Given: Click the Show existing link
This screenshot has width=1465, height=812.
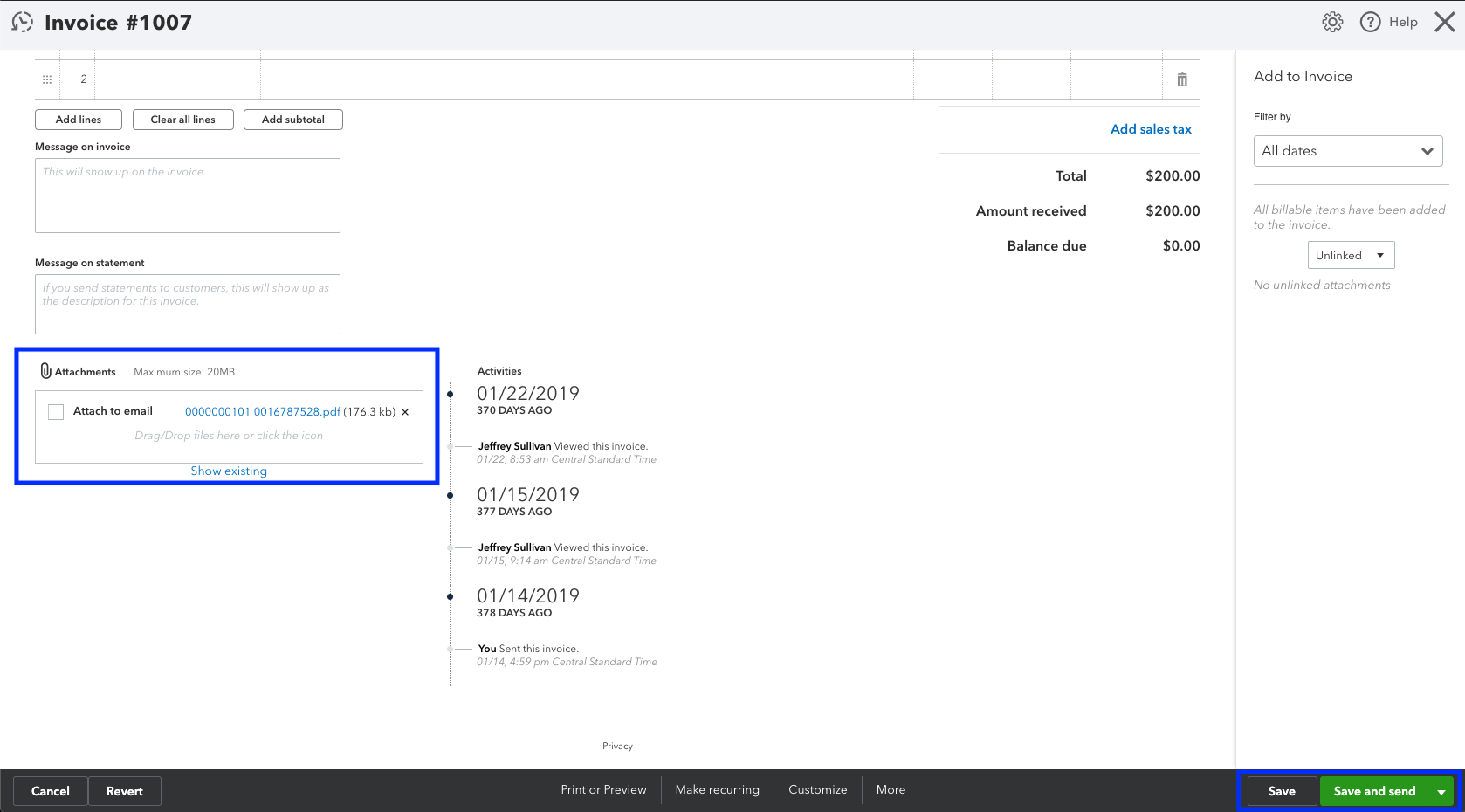Looking at the screenshot, I should 229,471.
